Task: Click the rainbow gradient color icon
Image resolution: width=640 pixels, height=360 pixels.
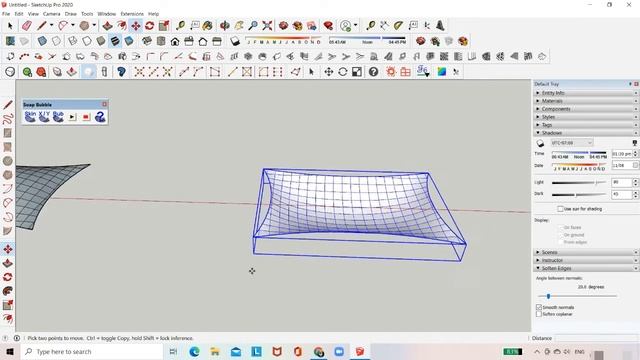Action: coord(442,72)
